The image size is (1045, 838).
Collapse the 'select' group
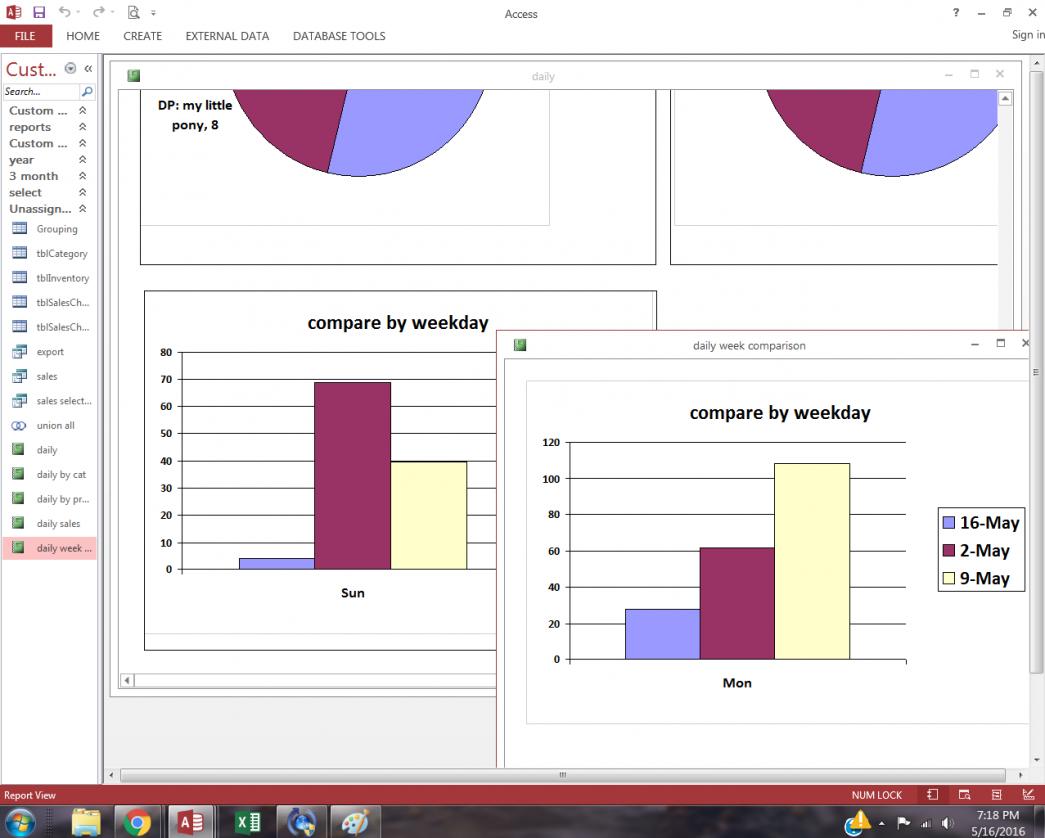click(x=83, y=192)
